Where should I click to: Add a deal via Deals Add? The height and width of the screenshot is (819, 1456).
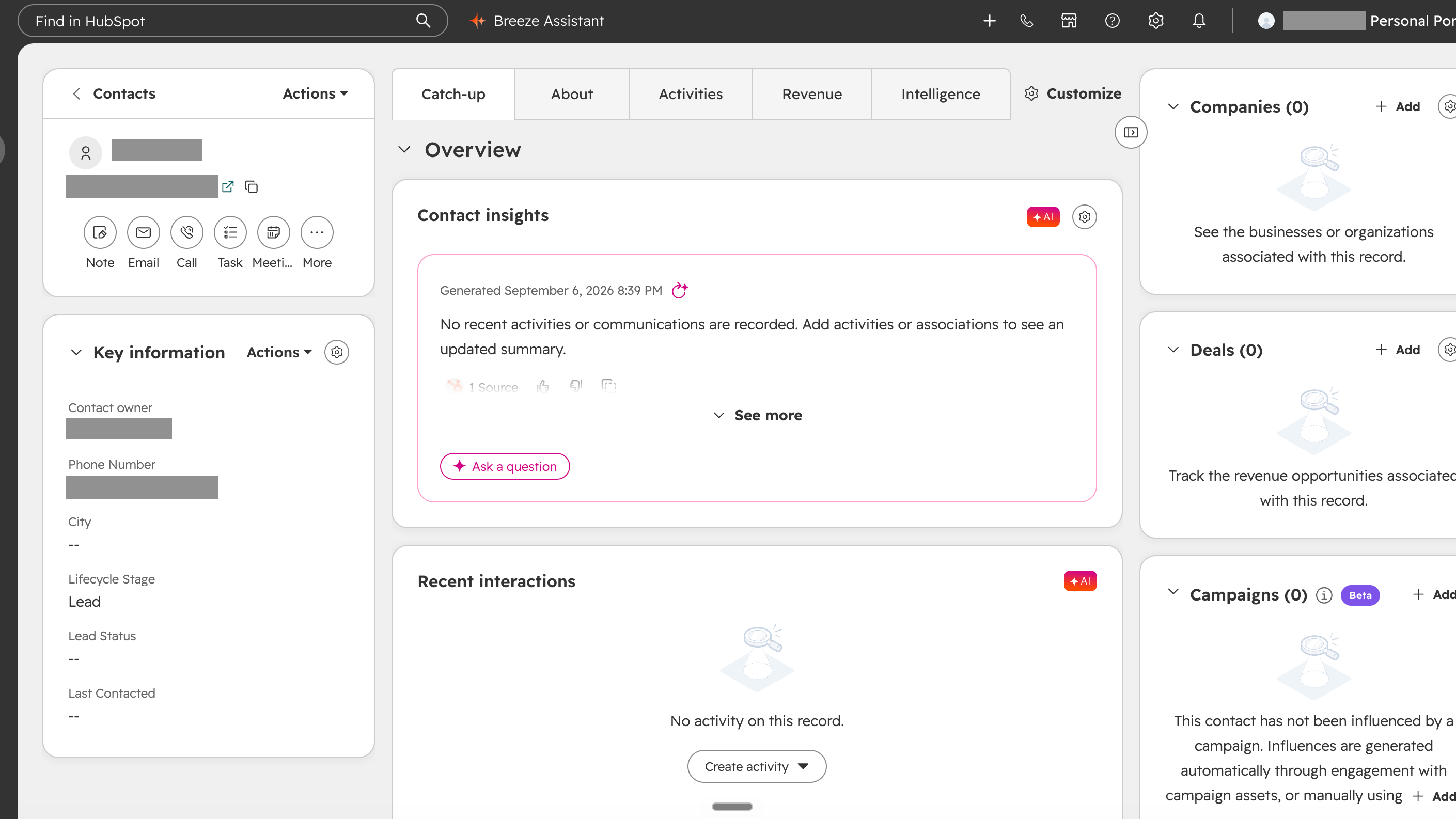pyautogui.click(x=1398, y=350)
